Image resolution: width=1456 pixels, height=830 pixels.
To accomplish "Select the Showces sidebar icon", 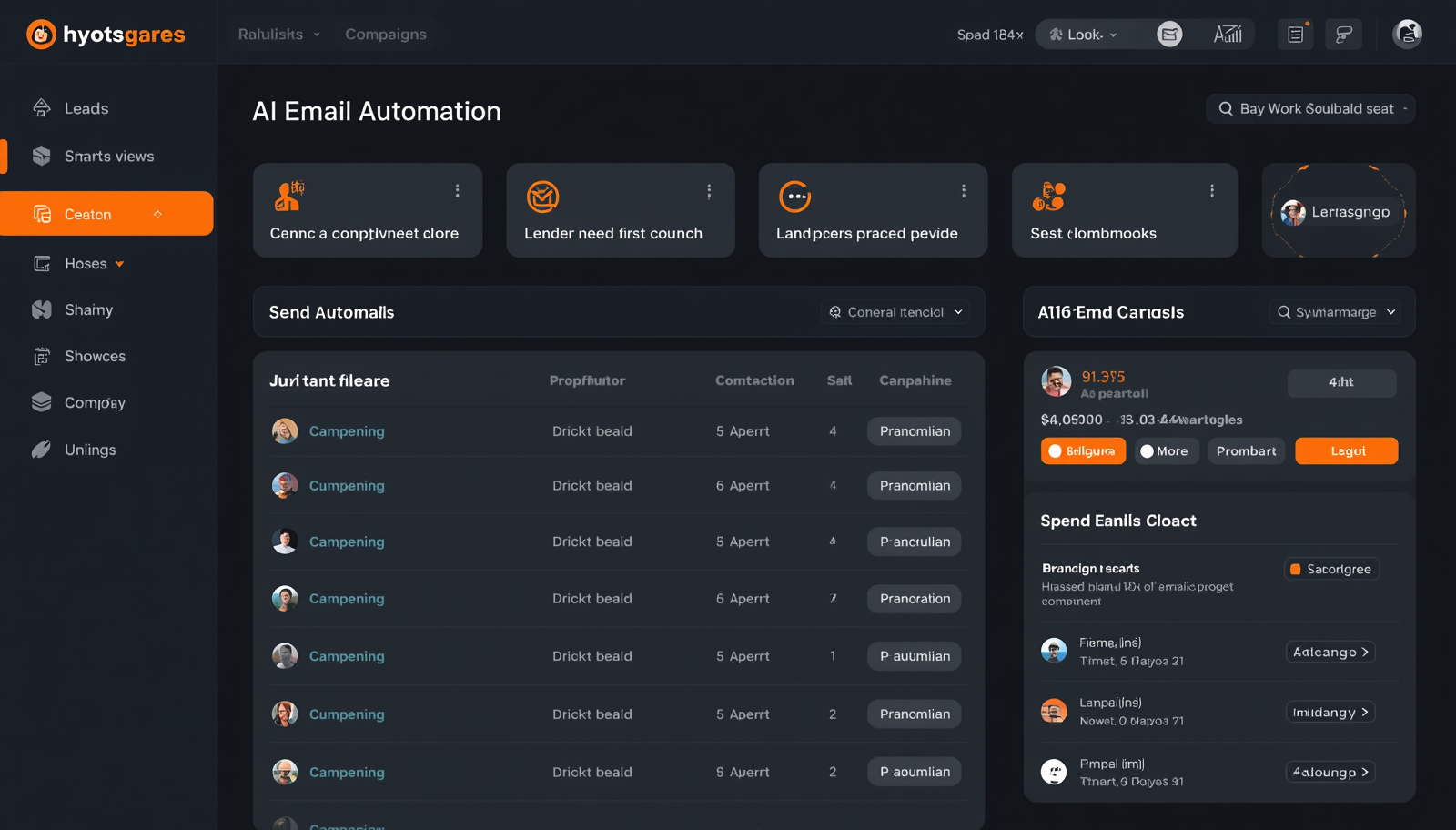I will click(x=42, y=356).
